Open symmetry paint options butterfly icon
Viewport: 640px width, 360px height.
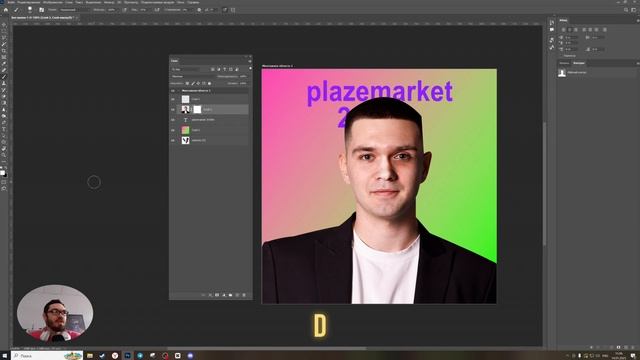[233, 10]
